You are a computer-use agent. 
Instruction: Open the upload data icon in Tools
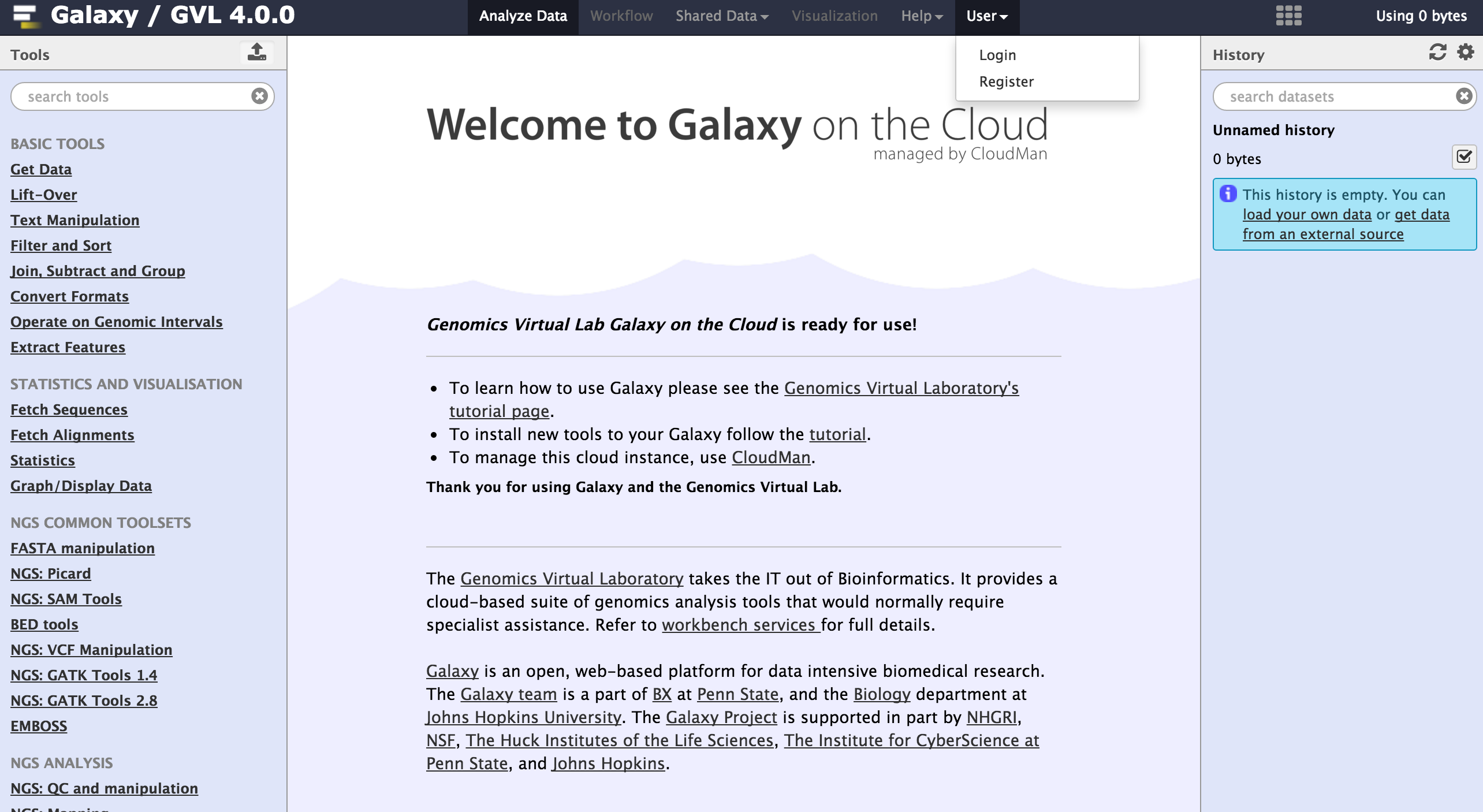[257, 53]
